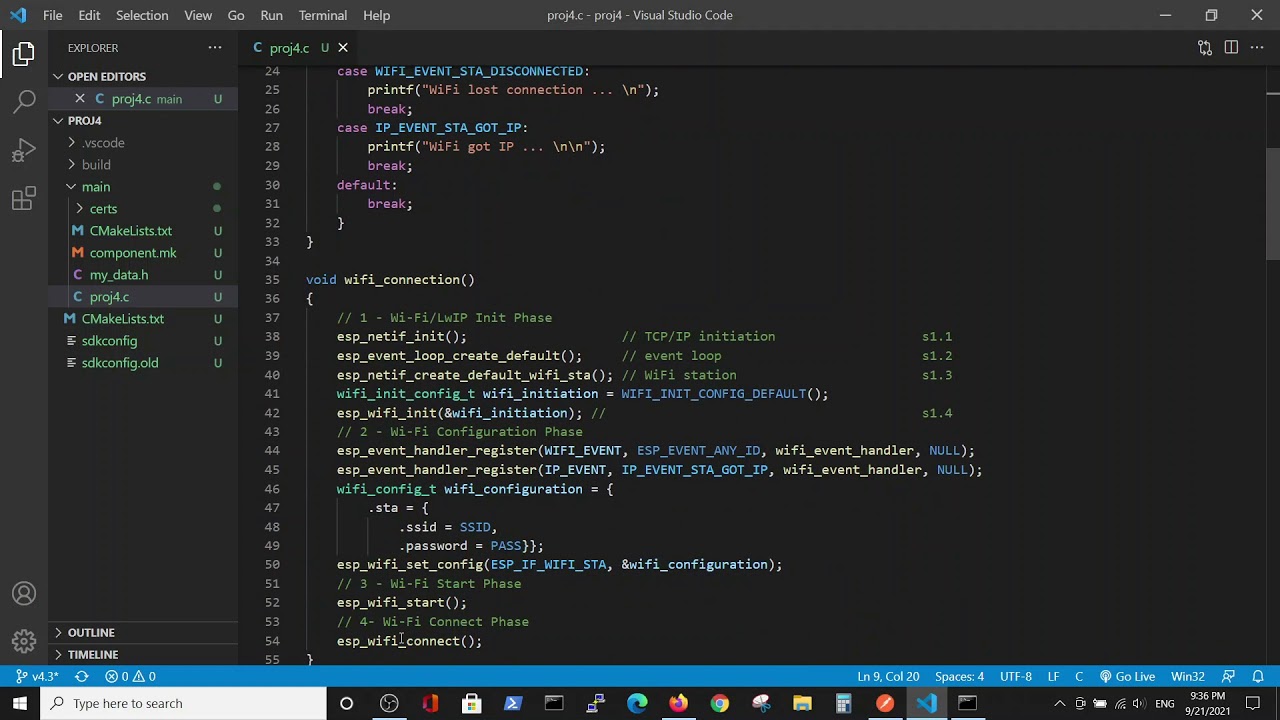Start Go Live server from status bar
Image resolution: width=1280 pixels, height=720 pixels.
click(x=1127, y=677)
